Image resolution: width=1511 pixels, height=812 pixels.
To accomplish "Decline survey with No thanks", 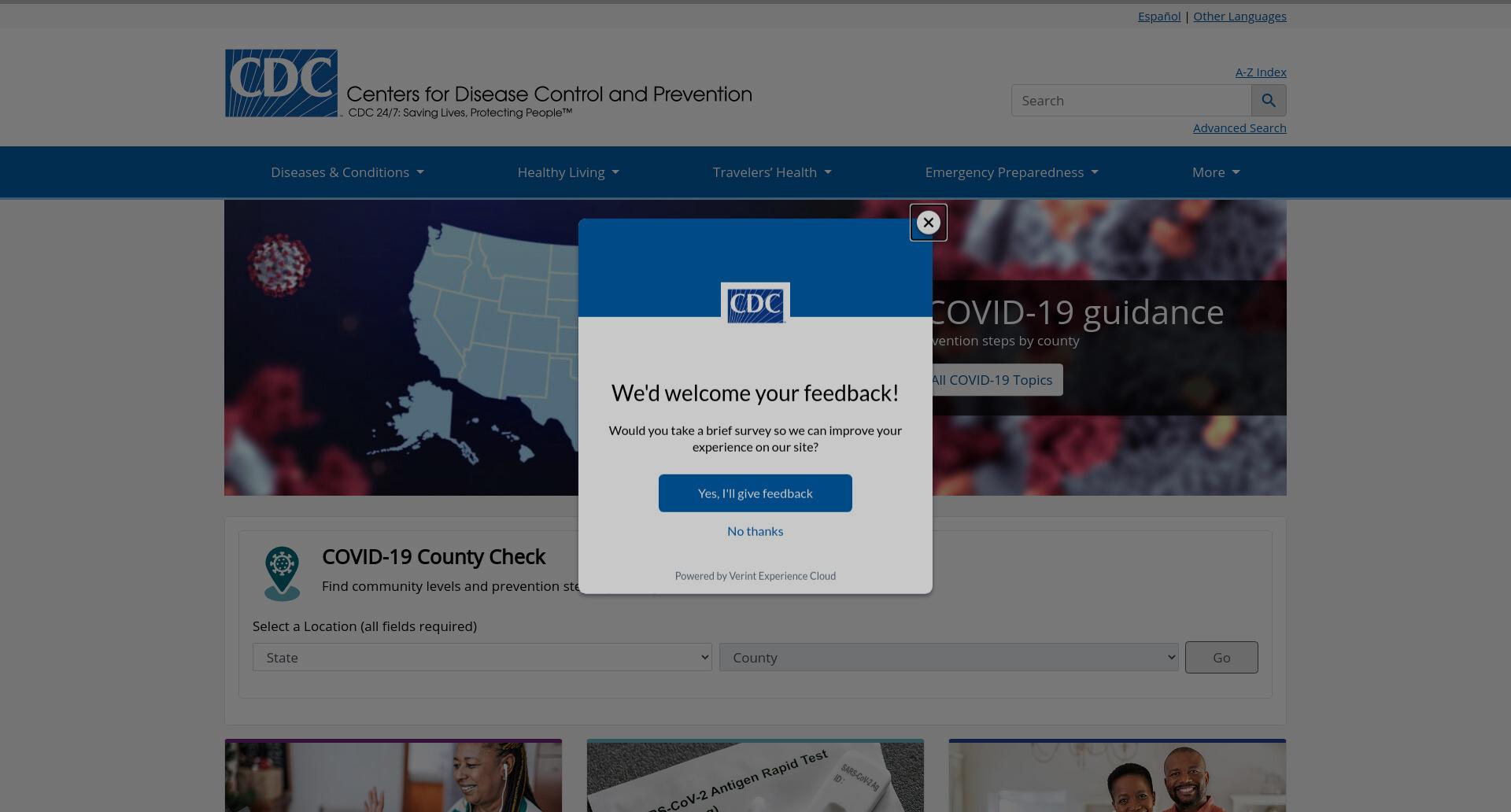I will point(755,531).
